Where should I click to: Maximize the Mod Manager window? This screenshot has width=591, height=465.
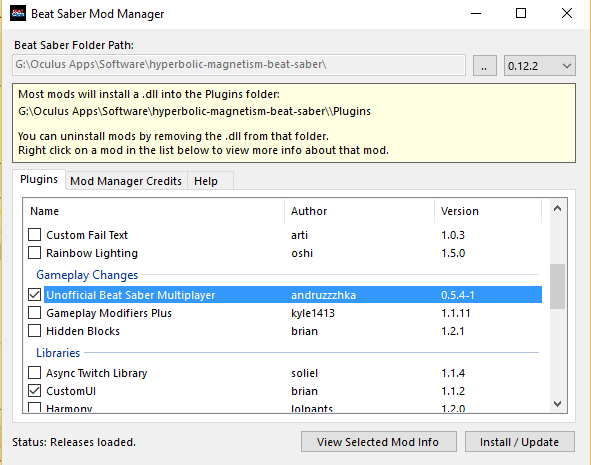[521, 14]
